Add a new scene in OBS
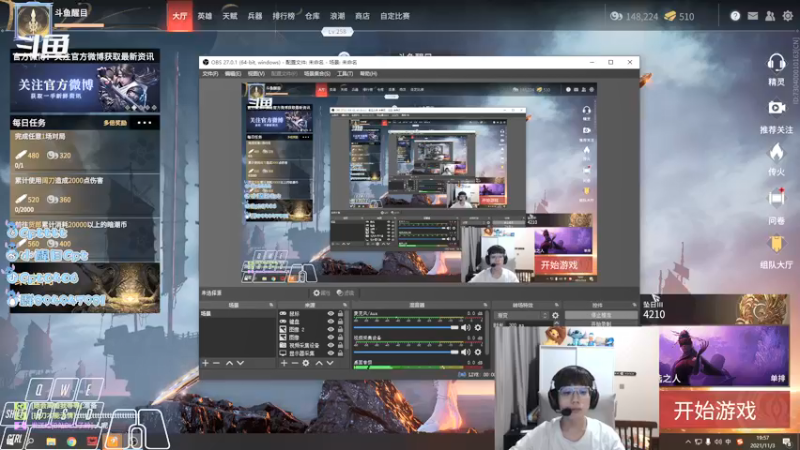 [x=206, y=363]
